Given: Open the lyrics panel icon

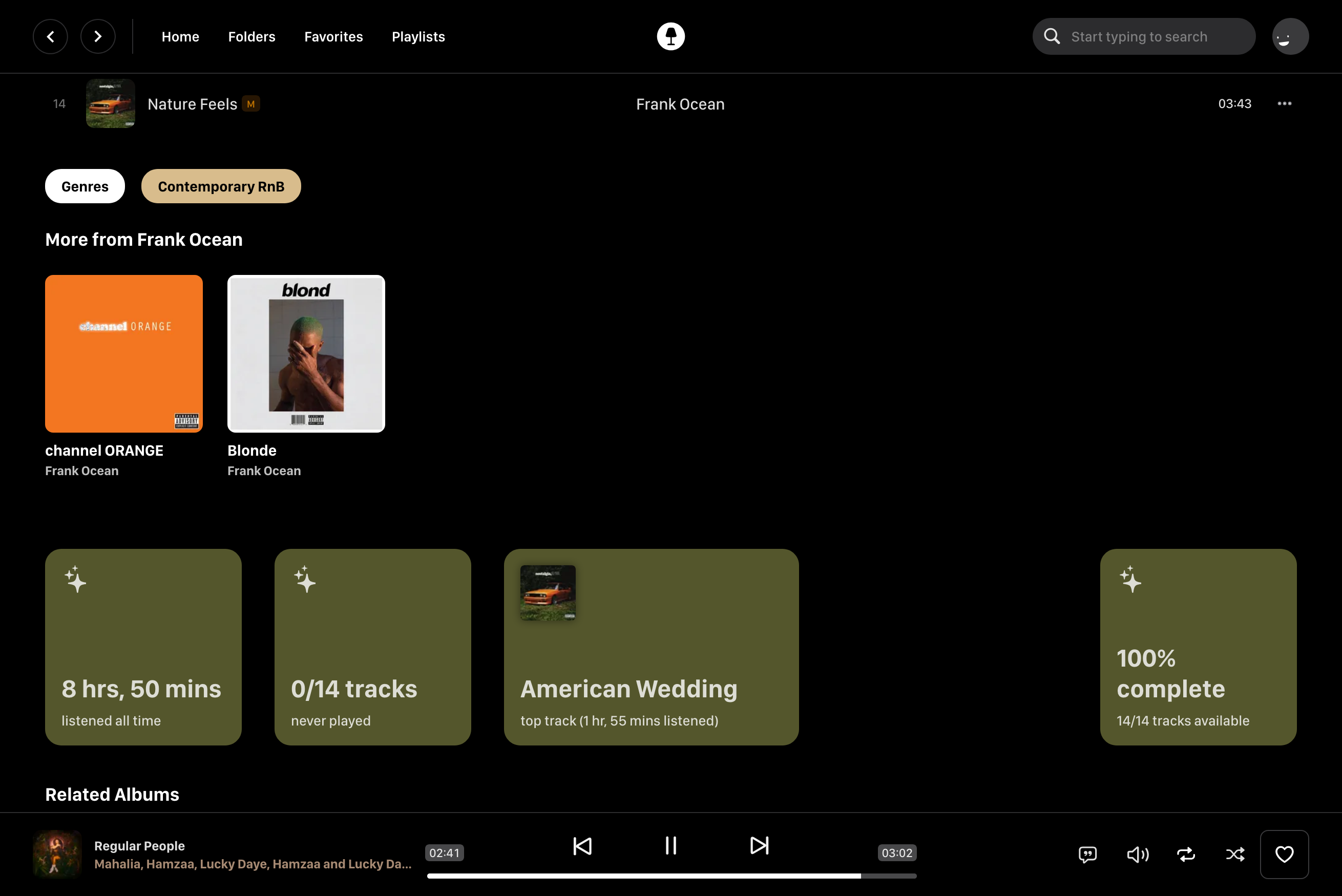Looking at the screenshot, I should pyautogui.click(x=1087, y=855).
